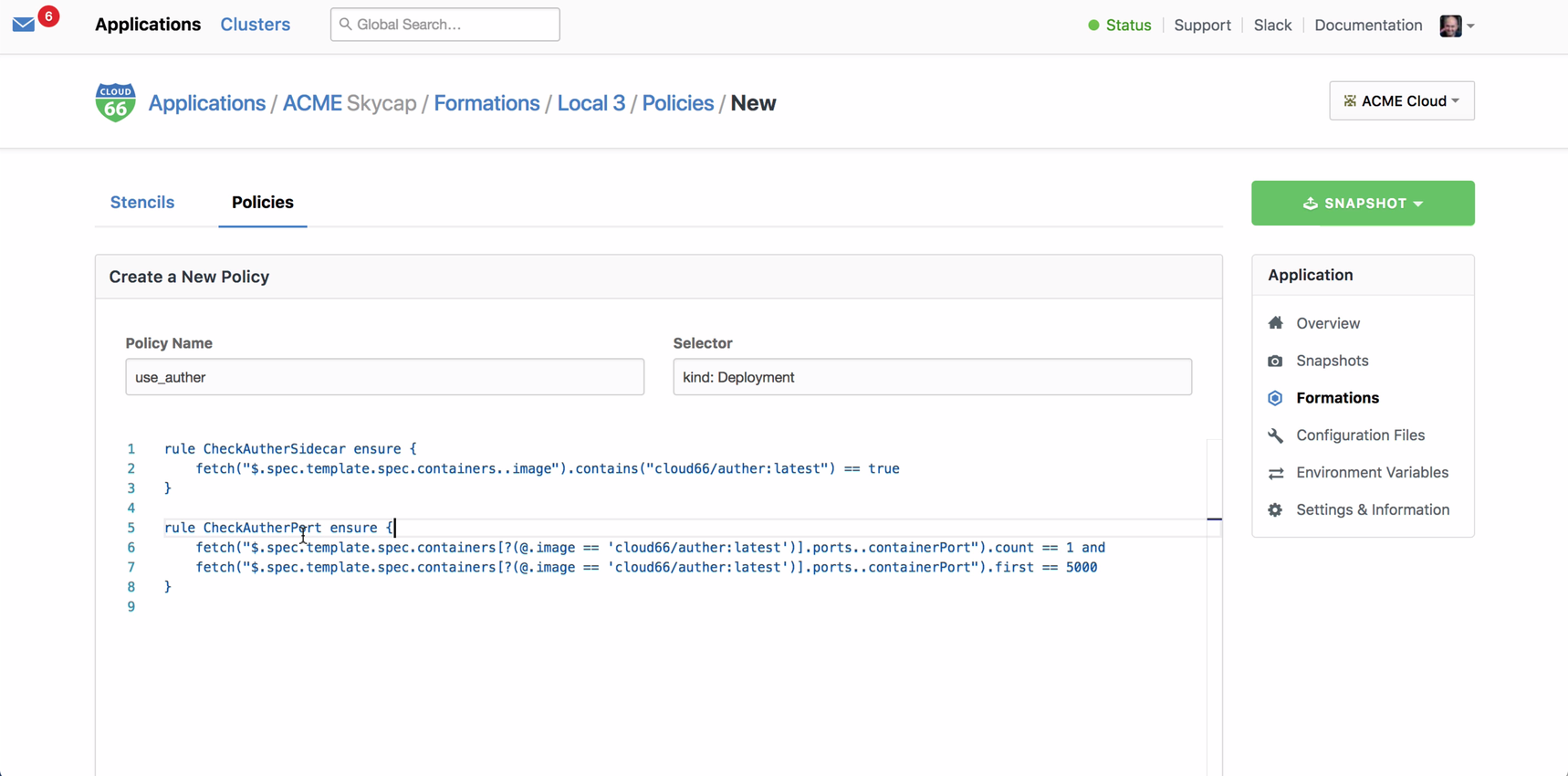Open Settings & Information in the sidebar

1373,510
